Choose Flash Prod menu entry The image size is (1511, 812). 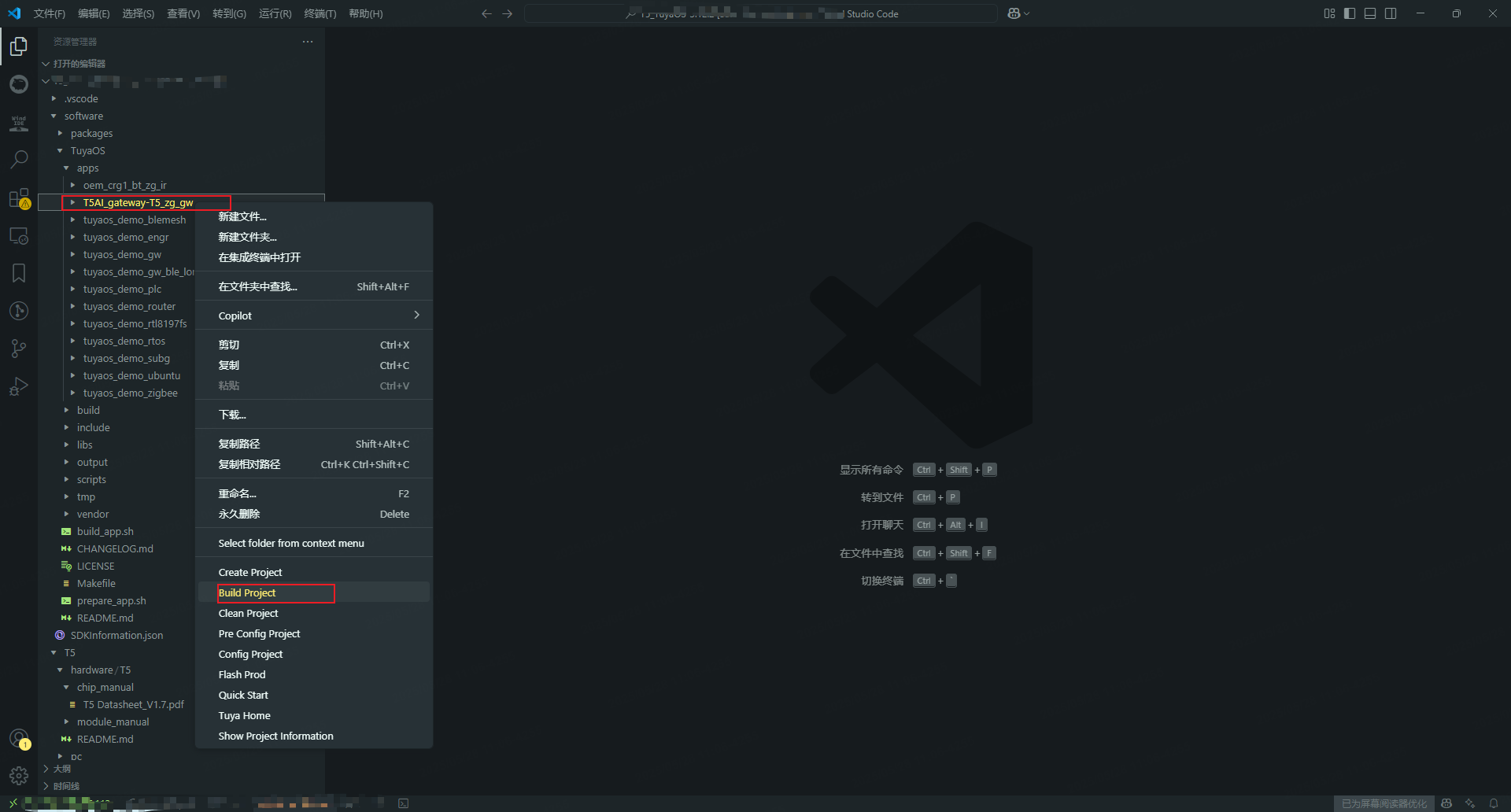[x=313, y=674]
